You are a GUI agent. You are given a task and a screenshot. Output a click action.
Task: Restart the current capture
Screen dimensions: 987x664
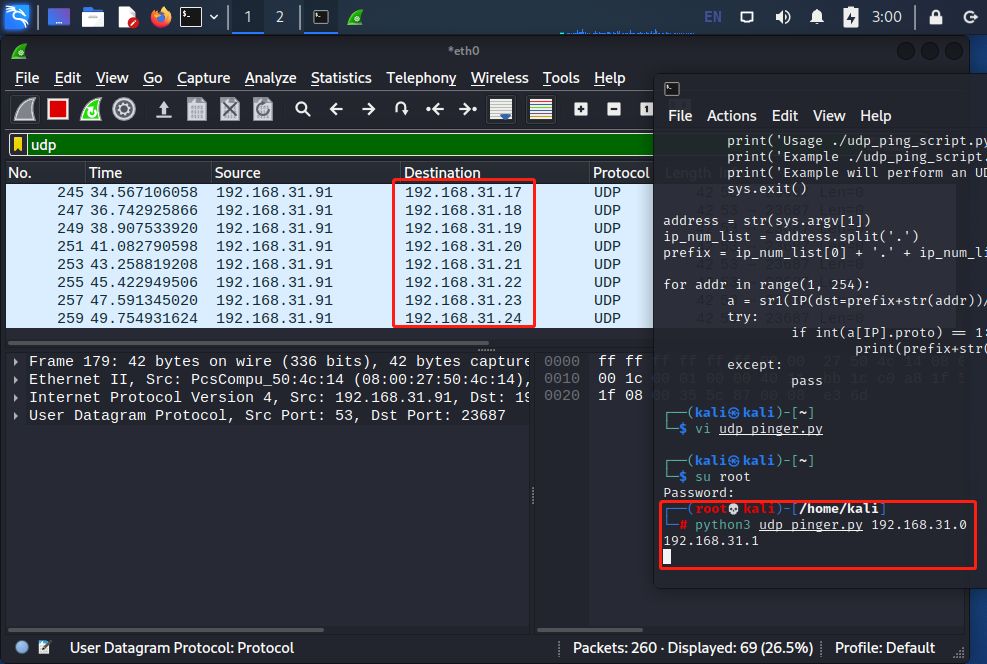pos(91,109)
